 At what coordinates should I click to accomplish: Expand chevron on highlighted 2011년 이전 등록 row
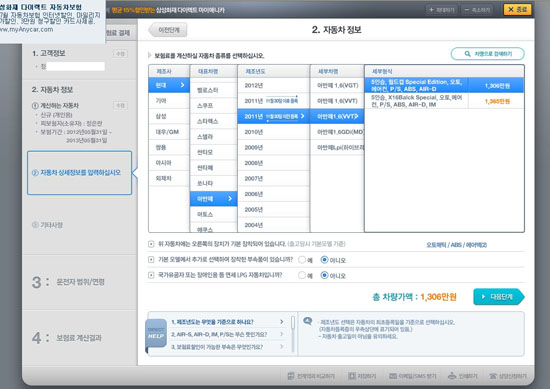click(x=302, y=116)
